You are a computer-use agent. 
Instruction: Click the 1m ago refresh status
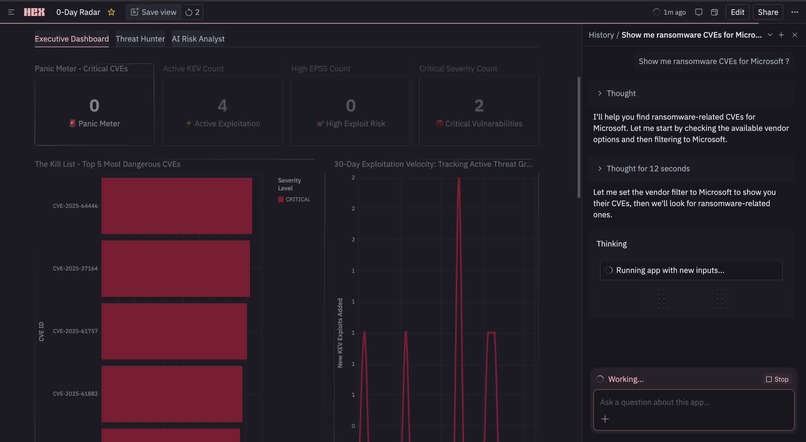pos(669,12)
